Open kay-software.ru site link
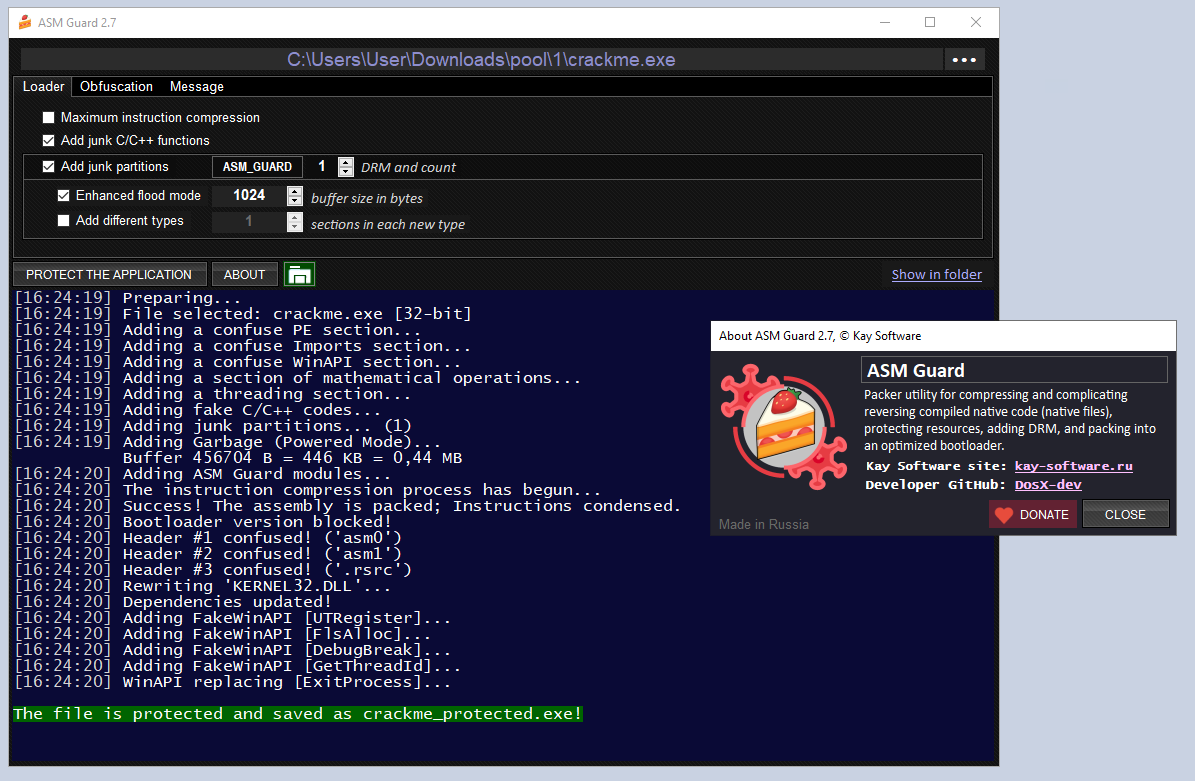Screen dimensions: 1195x781 pos(1073,466)
